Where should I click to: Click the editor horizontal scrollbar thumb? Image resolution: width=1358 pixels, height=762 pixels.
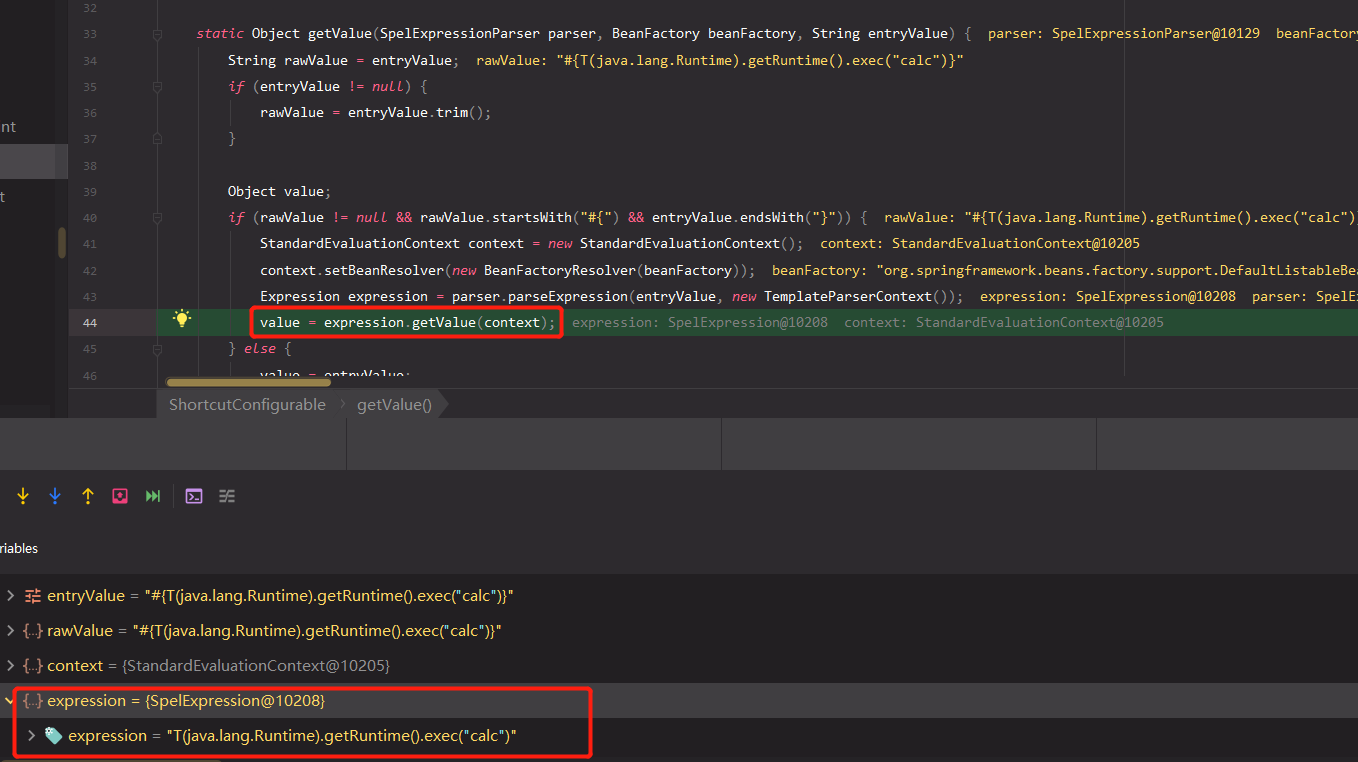[x=248, y=382]
